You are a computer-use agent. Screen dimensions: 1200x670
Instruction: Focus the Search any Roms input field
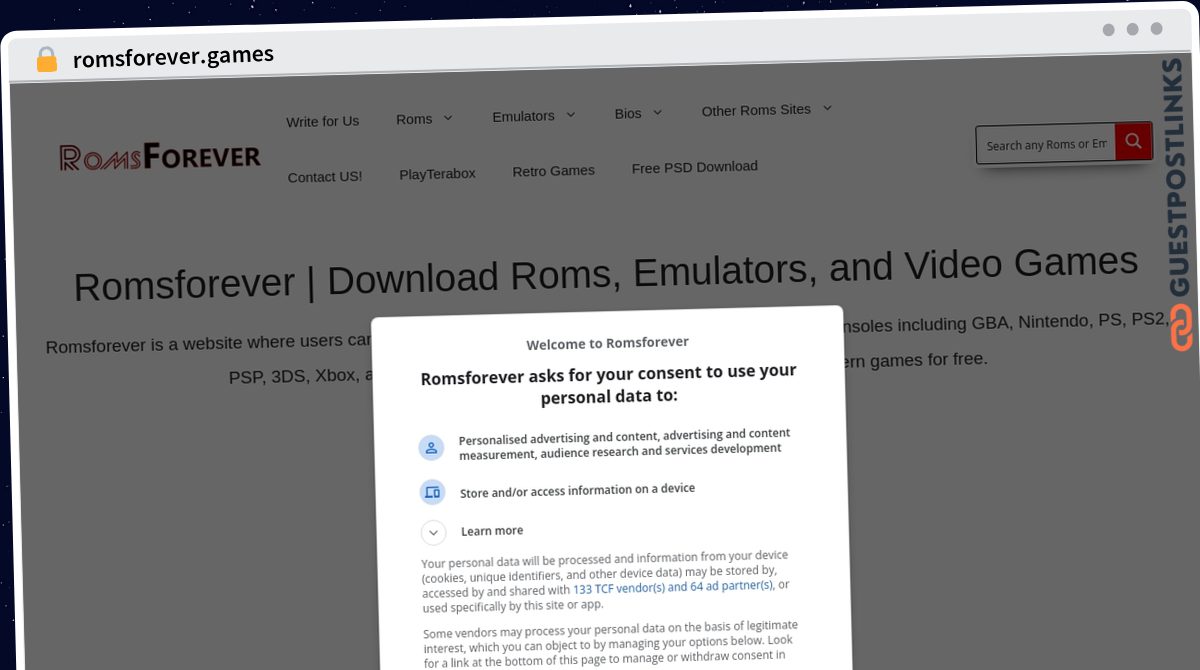[x=1046, y=145]
